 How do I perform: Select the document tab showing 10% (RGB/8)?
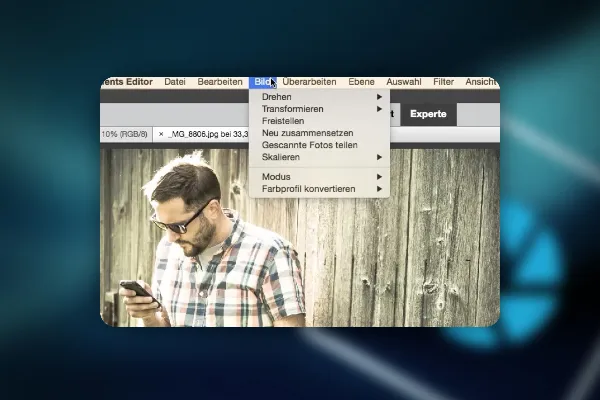pos(126,134)
